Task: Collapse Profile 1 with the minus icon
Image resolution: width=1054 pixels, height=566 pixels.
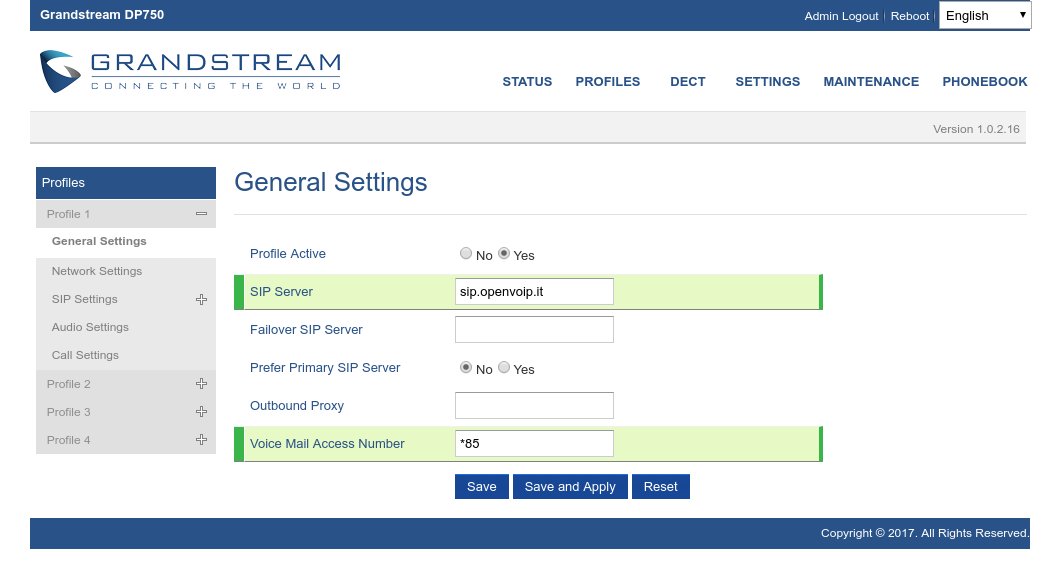Action: tap(201, 214)
